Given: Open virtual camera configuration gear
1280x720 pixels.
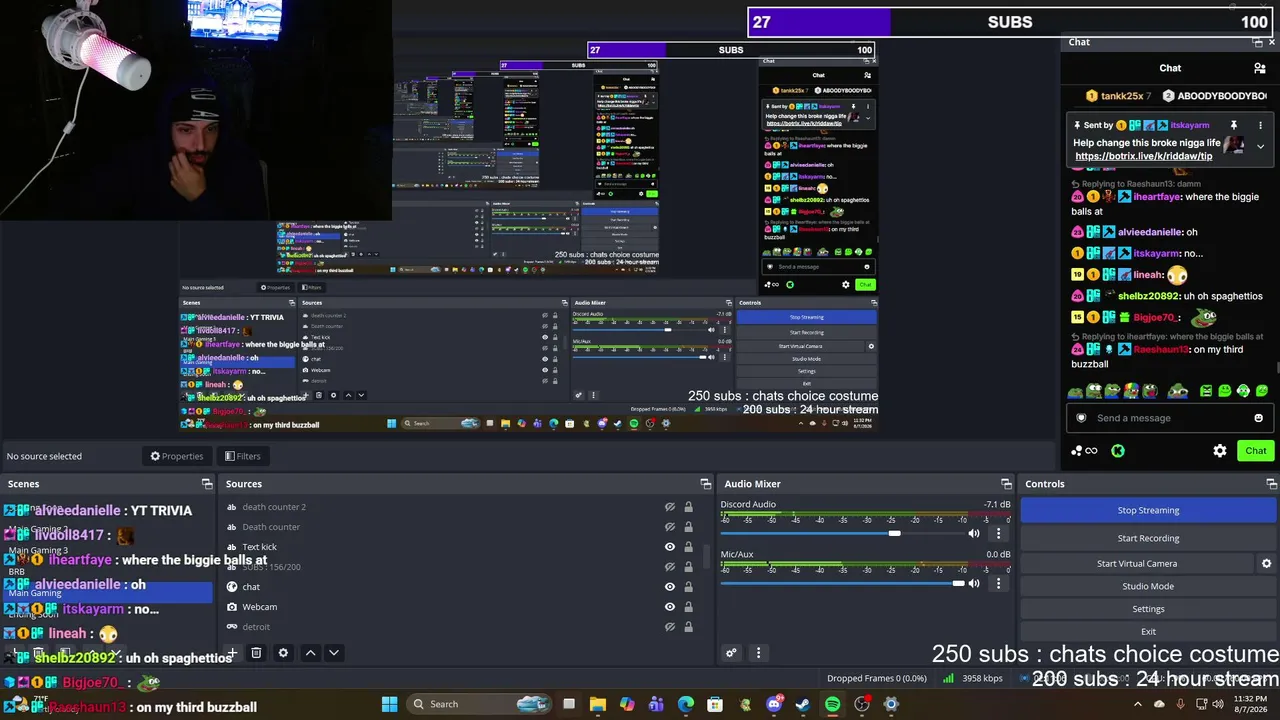Looking at the screenshot, I should pos(1266,564).
